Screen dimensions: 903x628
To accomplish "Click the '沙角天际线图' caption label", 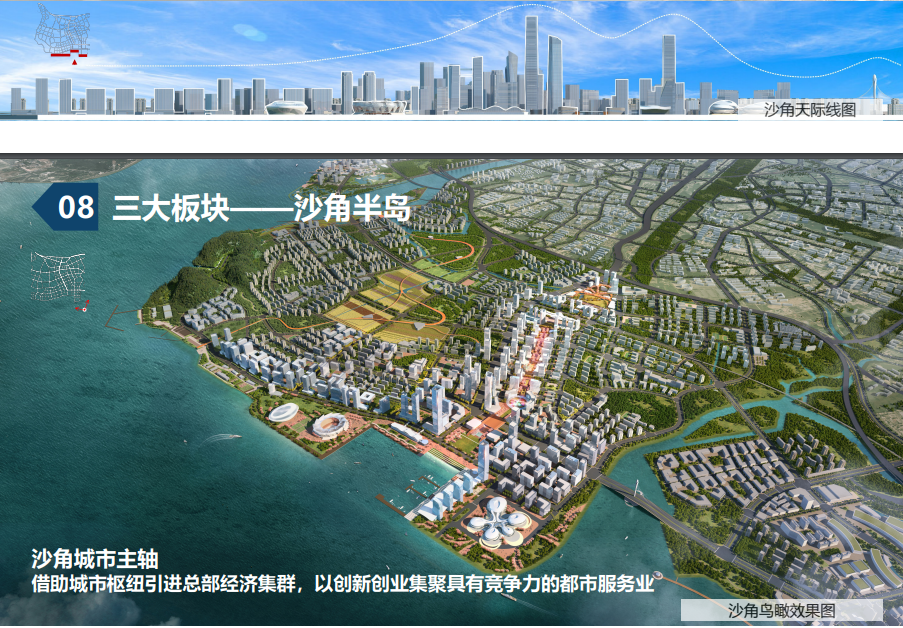I will point(810,109).
